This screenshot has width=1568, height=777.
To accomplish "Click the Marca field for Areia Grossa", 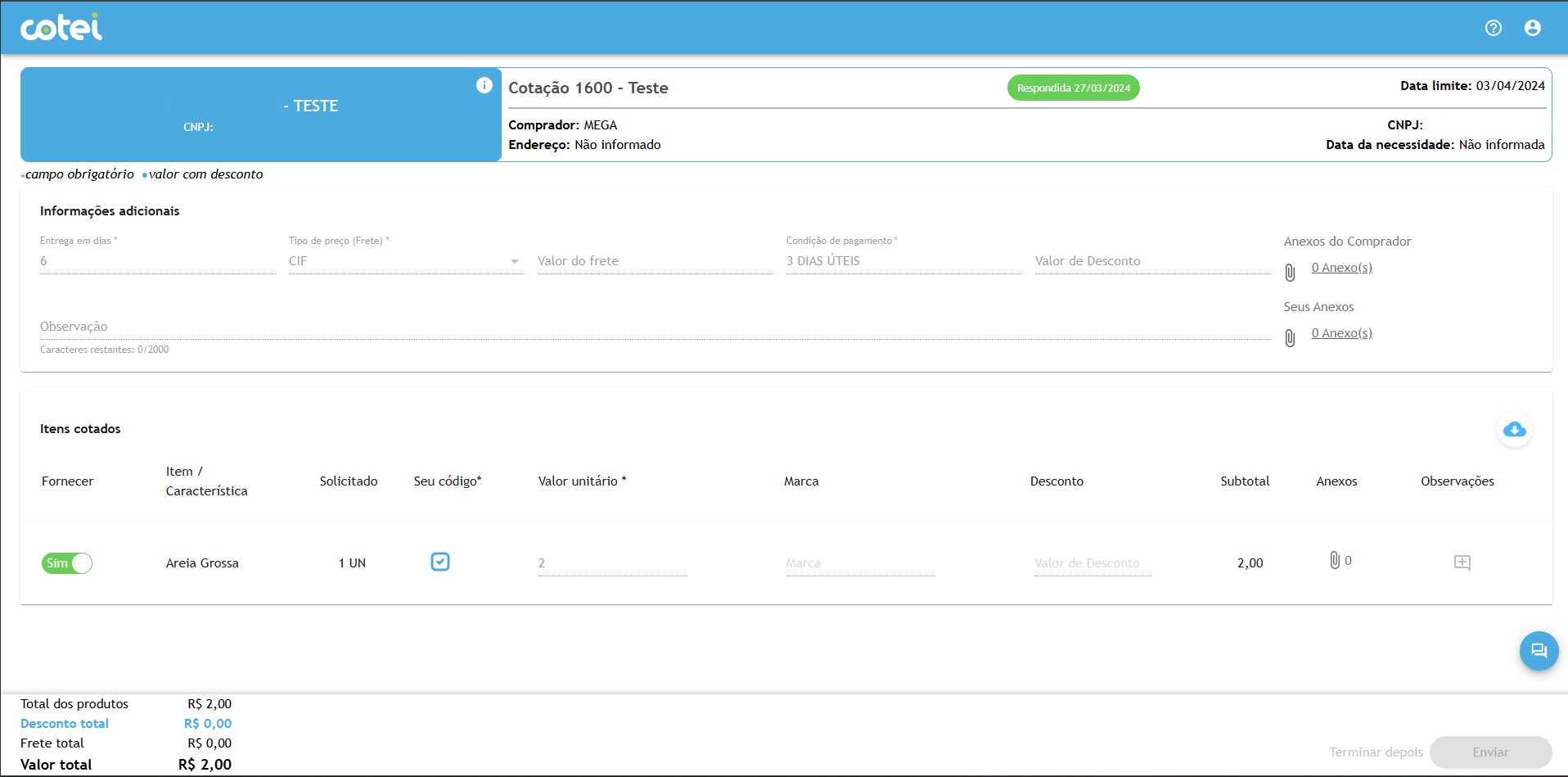I will click(860, 563).
